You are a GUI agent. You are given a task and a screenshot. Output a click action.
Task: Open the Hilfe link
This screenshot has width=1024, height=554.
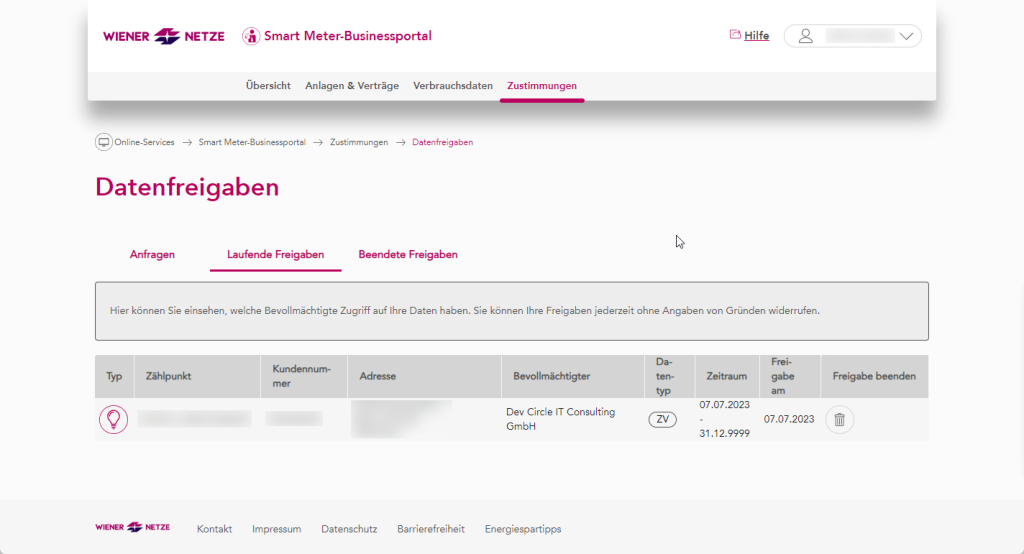point(756,36)
